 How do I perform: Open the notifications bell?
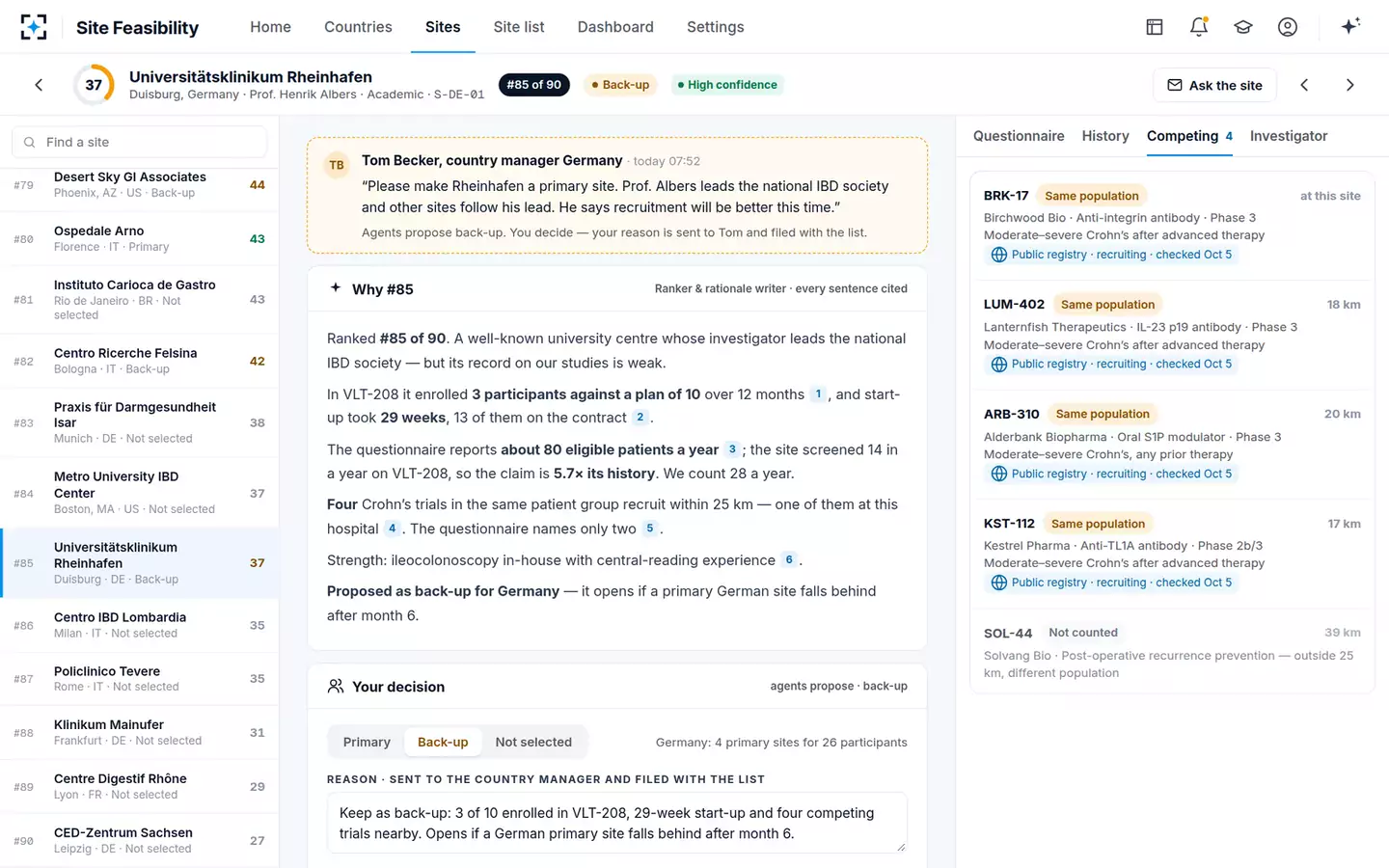(1199, 27)
